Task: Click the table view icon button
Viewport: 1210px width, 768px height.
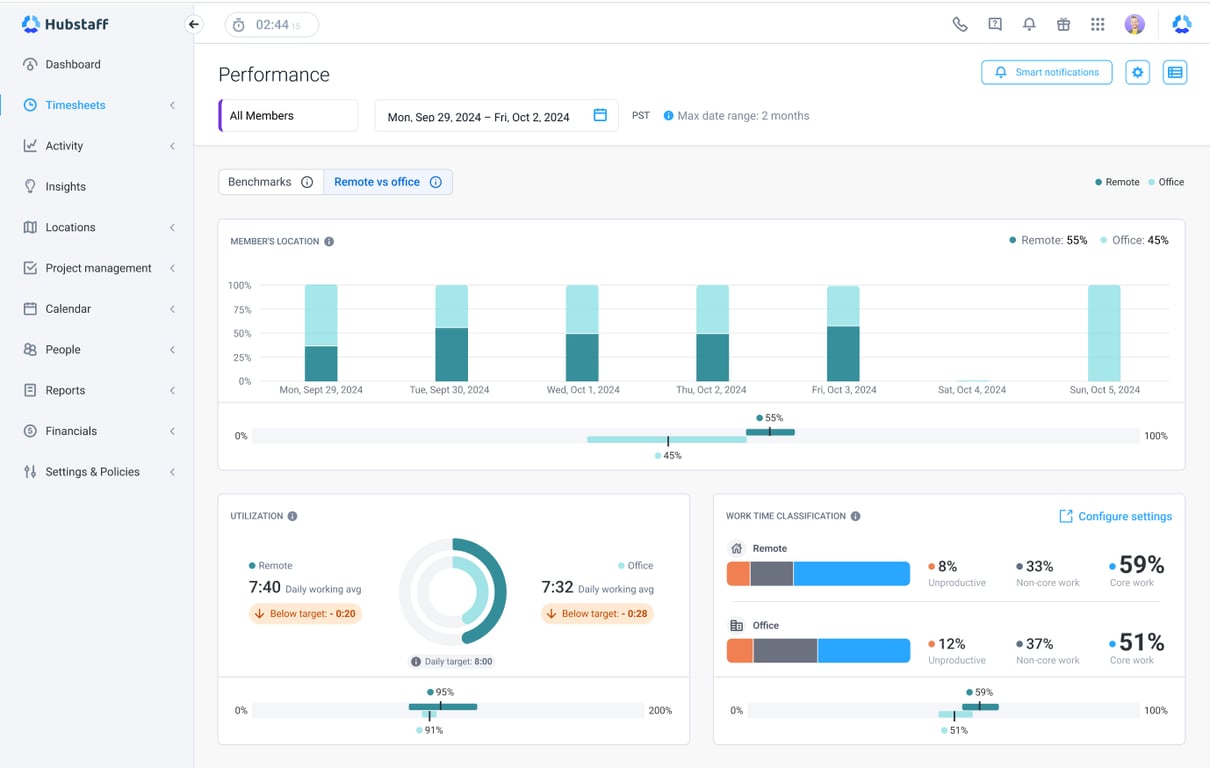Action: [x=1175, y=73]
